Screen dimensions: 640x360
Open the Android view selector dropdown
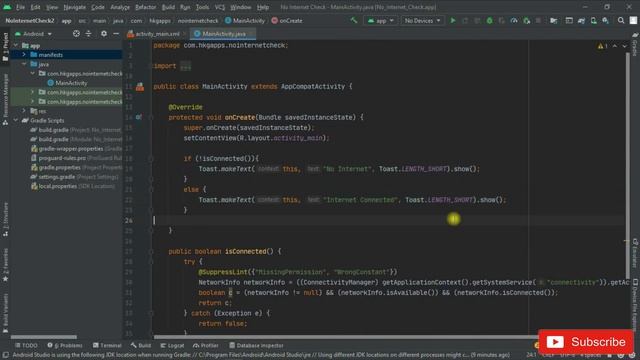[x=33, y=33]
